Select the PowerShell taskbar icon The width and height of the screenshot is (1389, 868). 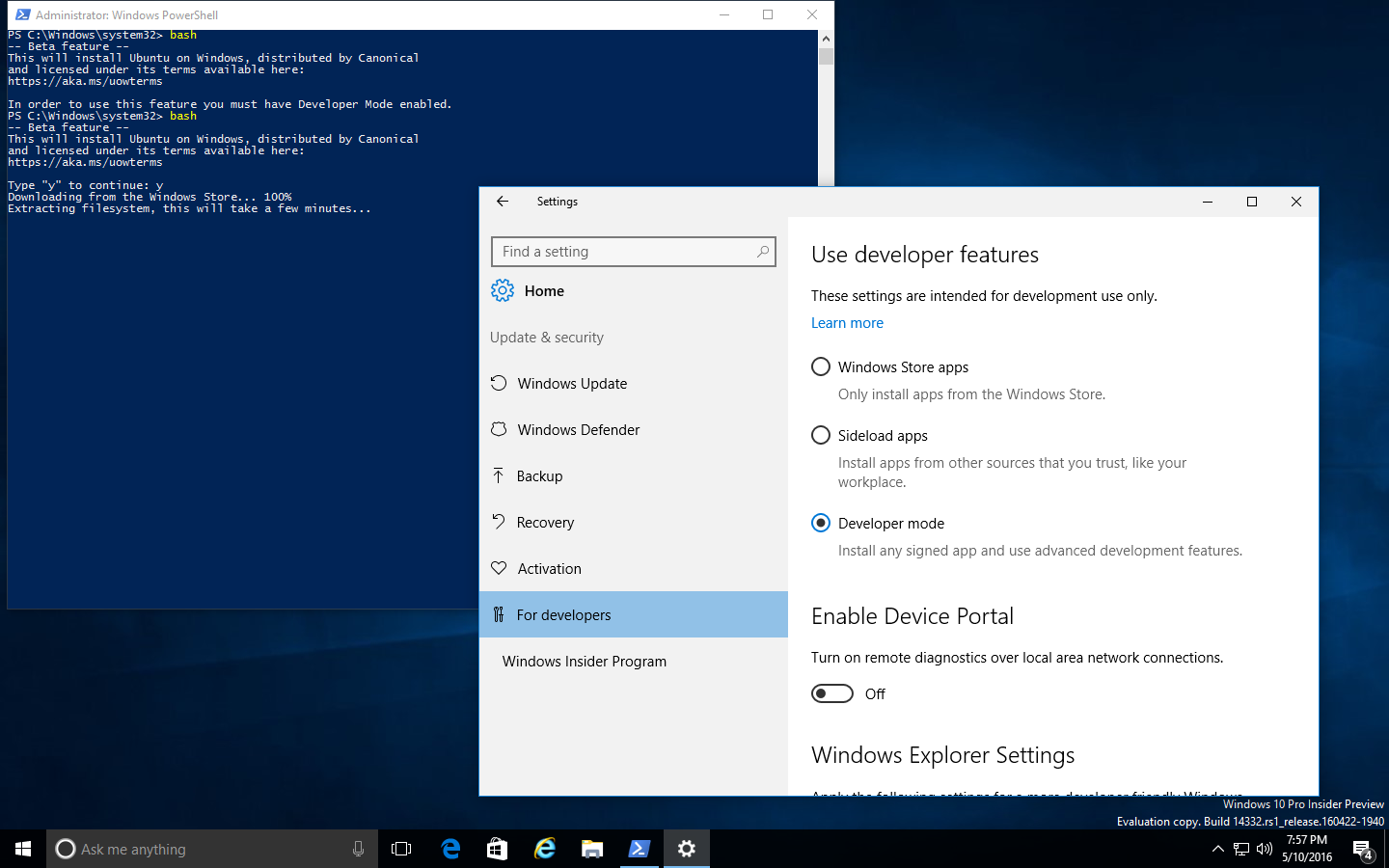[x=640, y=849]
